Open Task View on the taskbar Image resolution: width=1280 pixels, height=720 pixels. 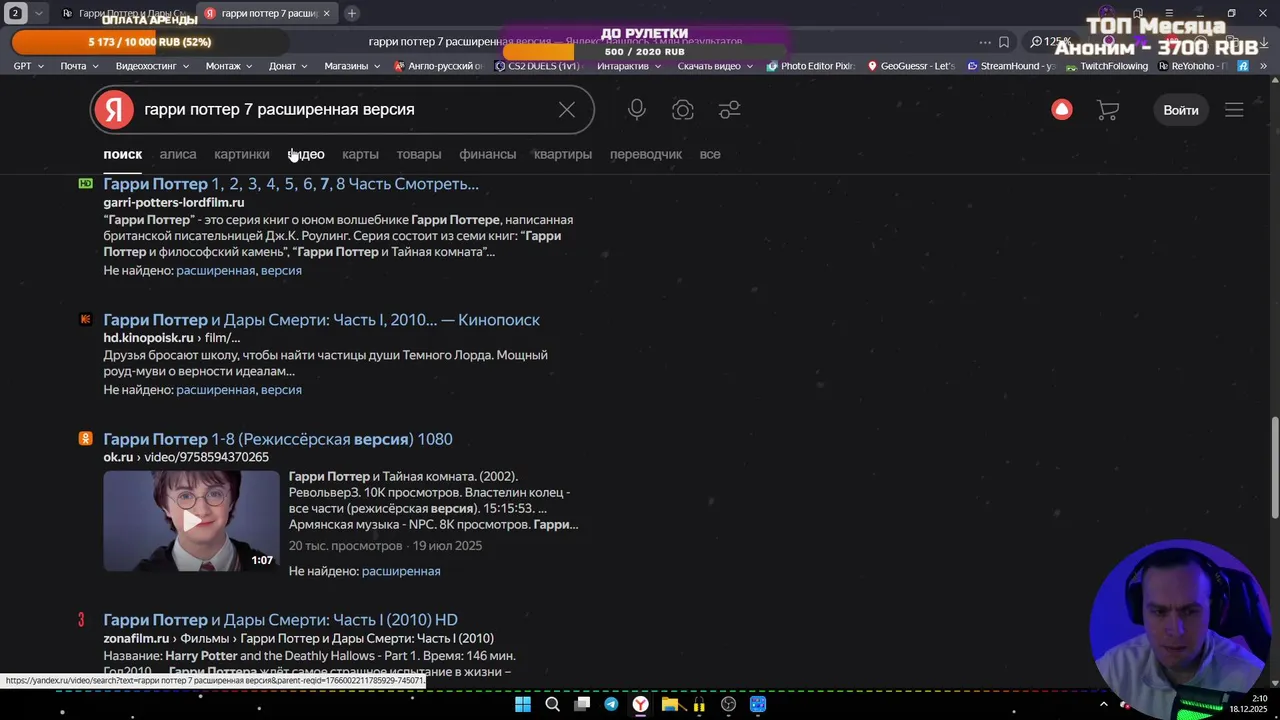[x=582, y=704]
